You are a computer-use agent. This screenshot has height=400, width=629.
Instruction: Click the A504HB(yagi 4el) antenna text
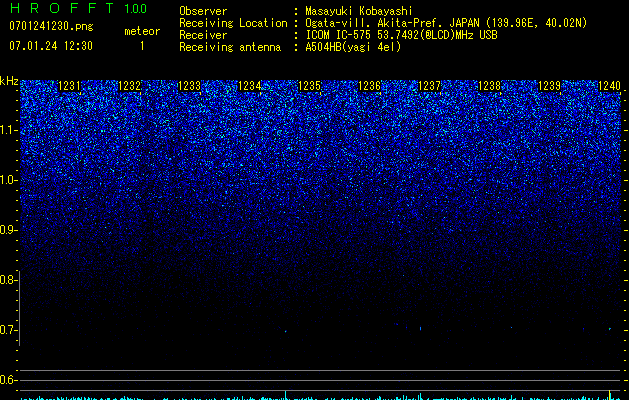click(353, 47)
